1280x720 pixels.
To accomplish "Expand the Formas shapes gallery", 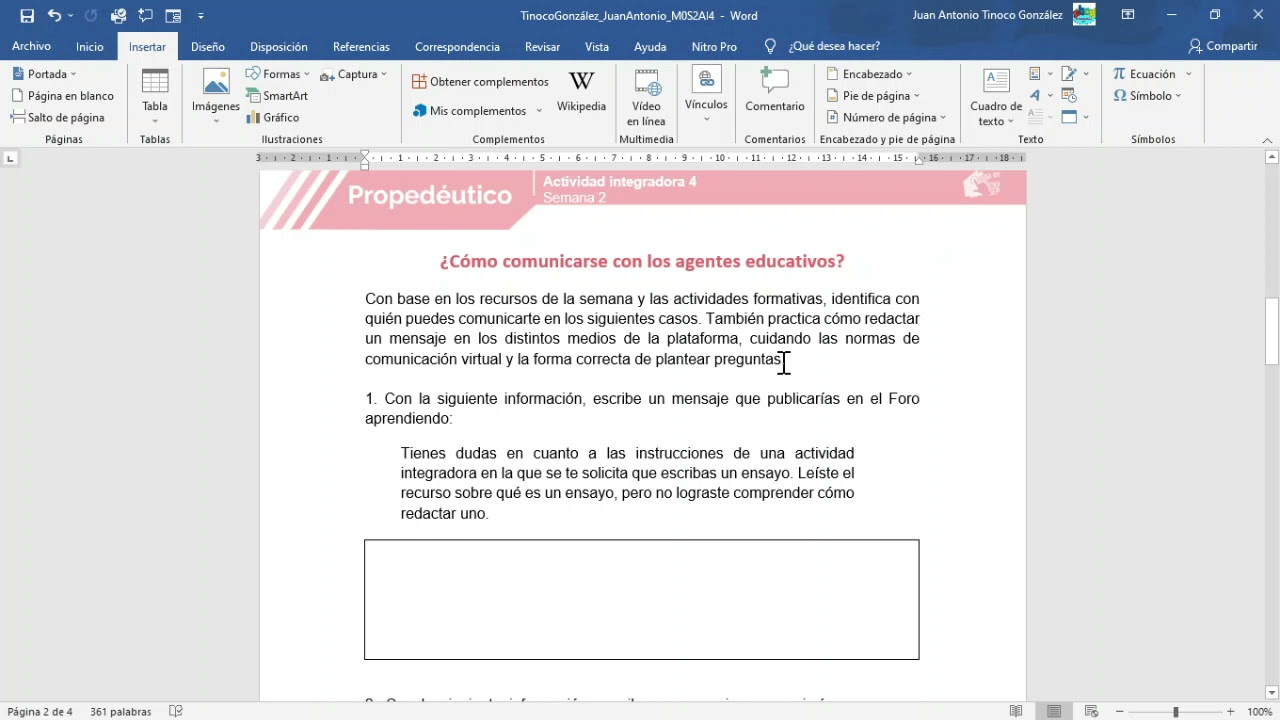I will 278,74.
